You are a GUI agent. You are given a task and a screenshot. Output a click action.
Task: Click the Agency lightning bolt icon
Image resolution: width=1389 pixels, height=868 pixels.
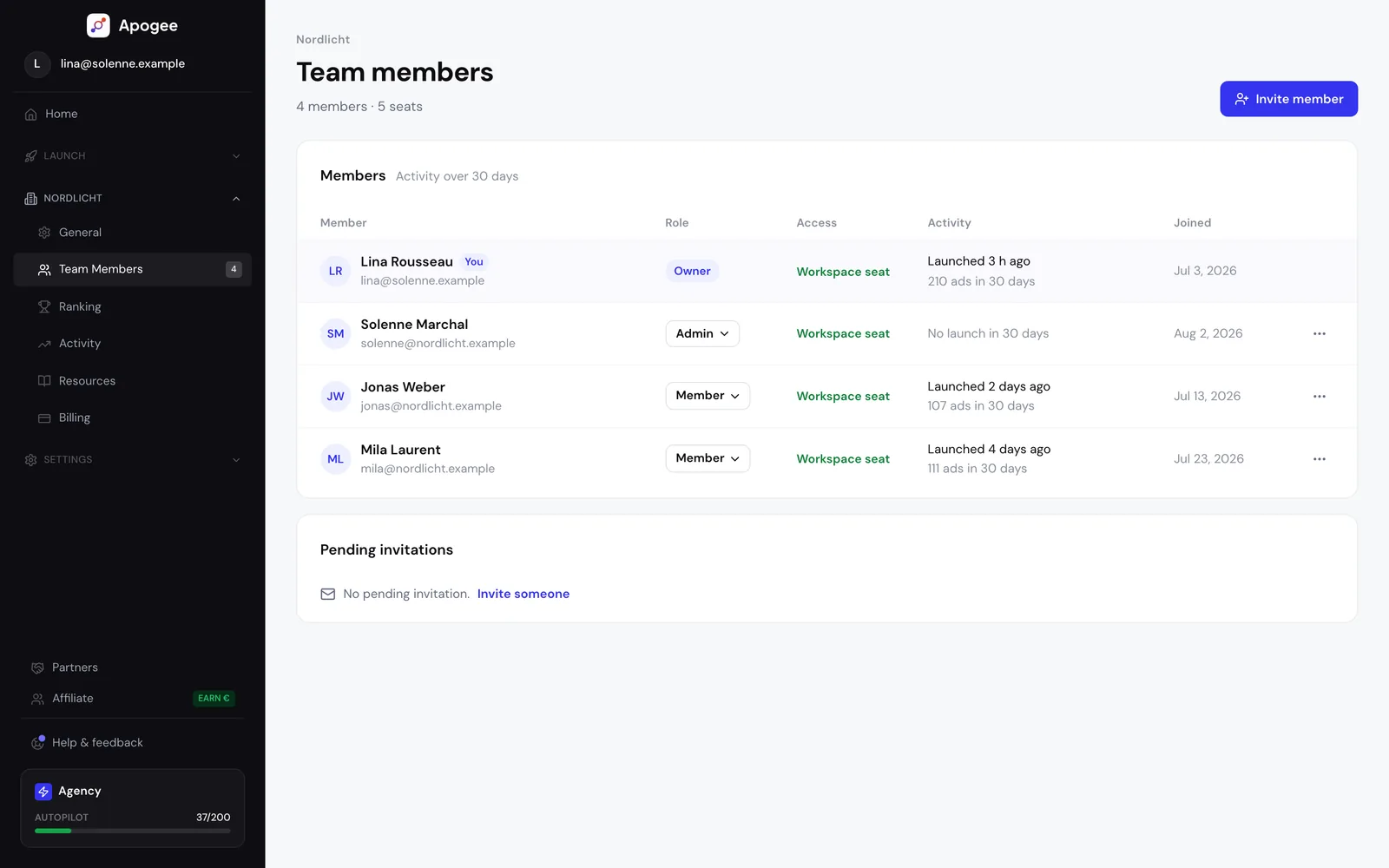(43, 792)
